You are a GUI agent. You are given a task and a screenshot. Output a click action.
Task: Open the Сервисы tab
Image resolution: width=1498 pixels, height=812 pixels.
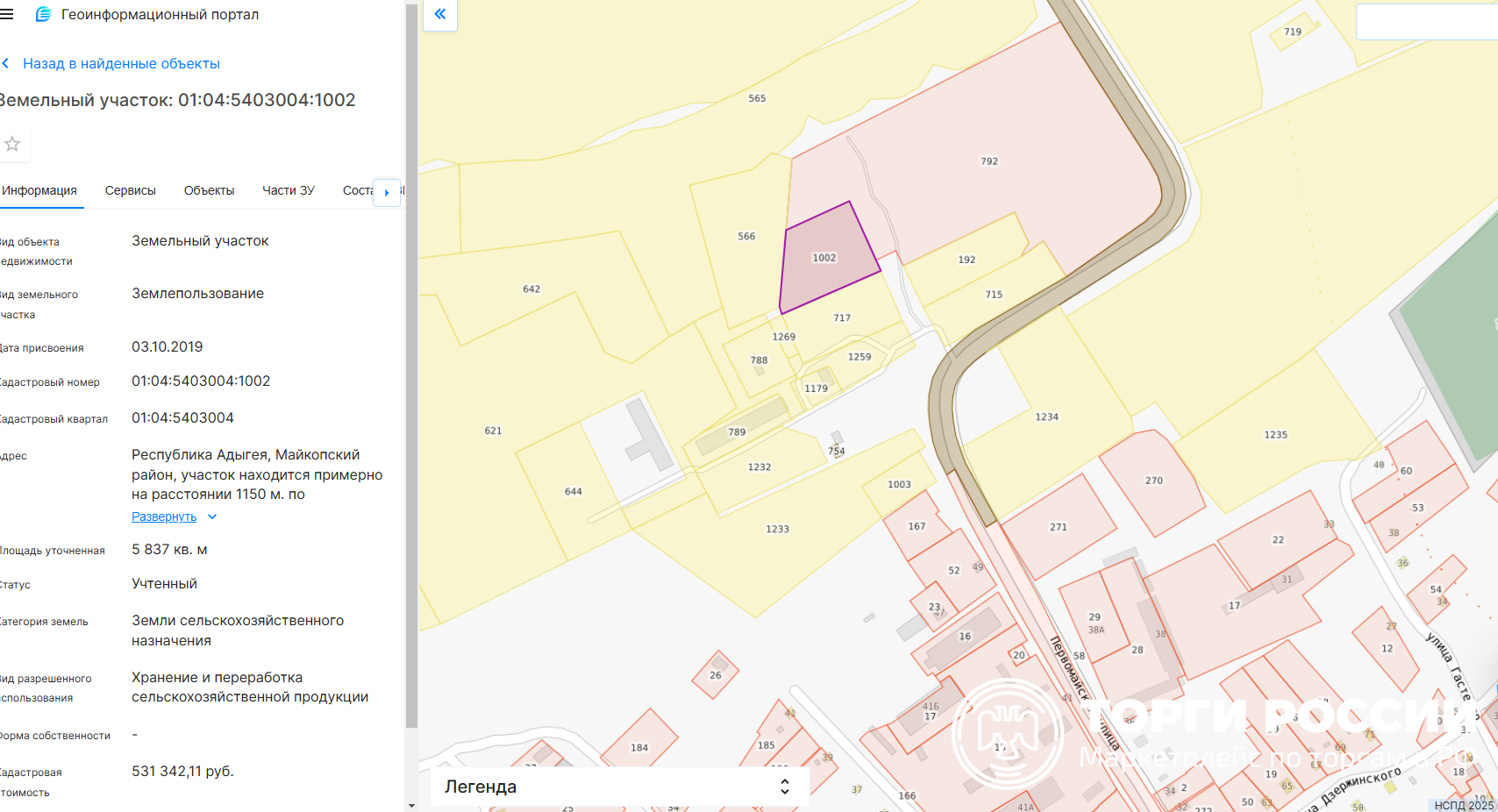tap(130, 190)
